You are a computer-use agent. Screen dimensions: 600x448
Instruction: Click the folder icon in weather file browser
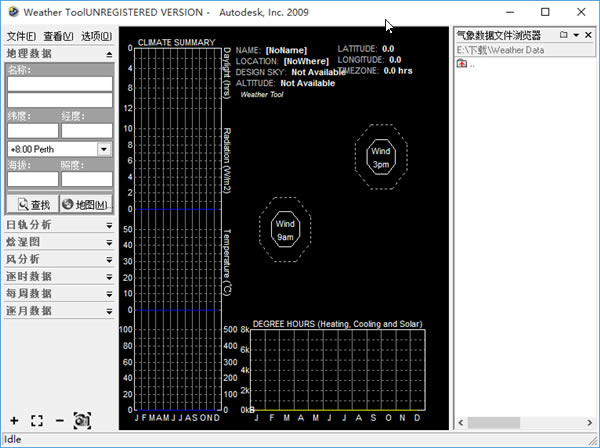coord(563,35)
